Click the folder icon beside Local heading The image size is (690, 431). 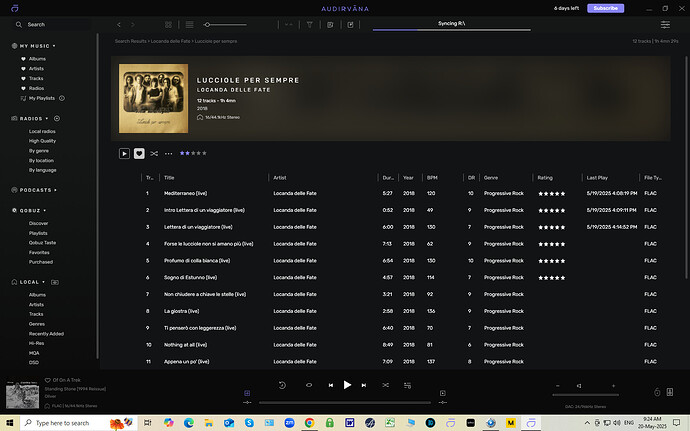click(55, 282)
